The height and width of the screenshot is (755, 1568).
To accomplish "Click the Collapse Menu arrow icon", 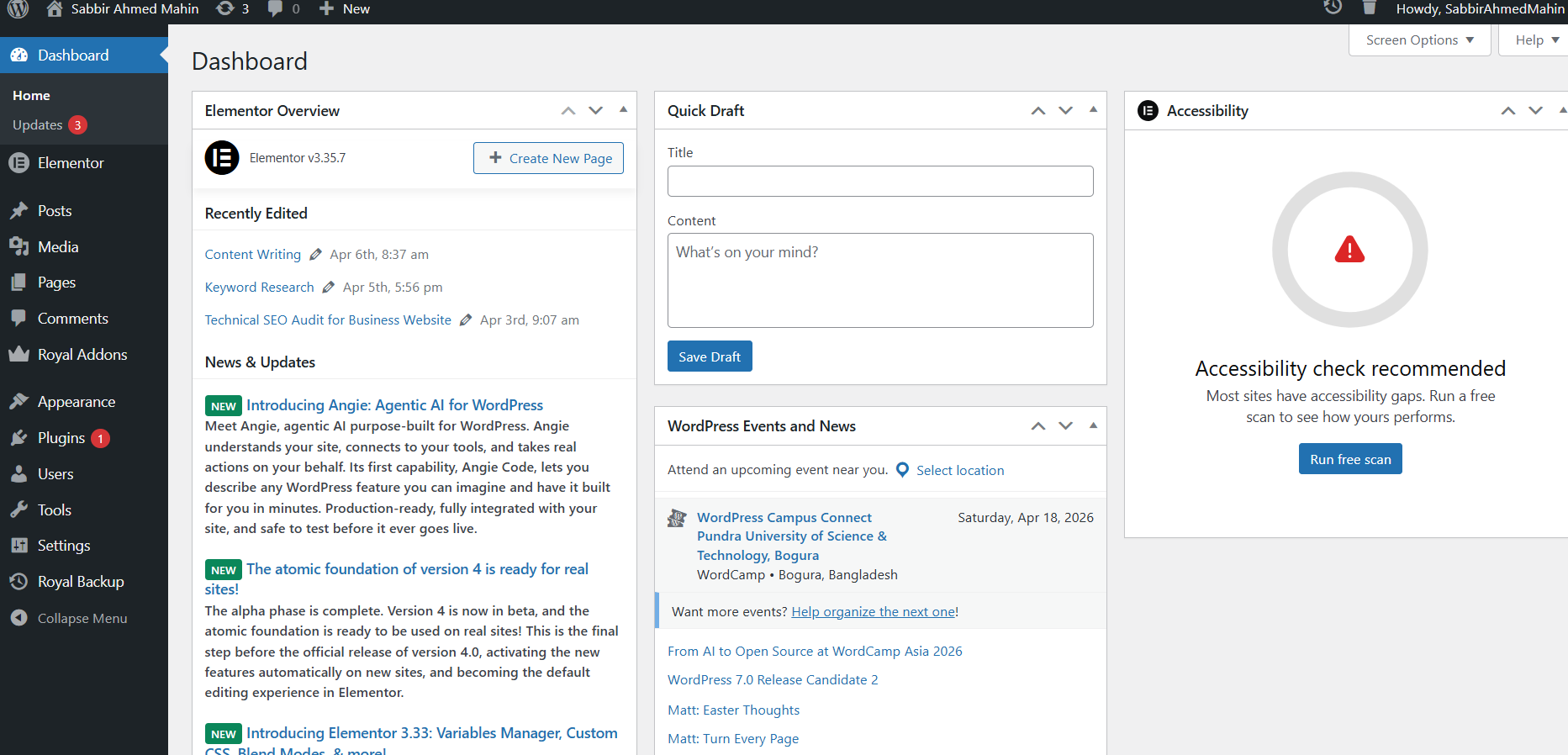I will point(19,617).
